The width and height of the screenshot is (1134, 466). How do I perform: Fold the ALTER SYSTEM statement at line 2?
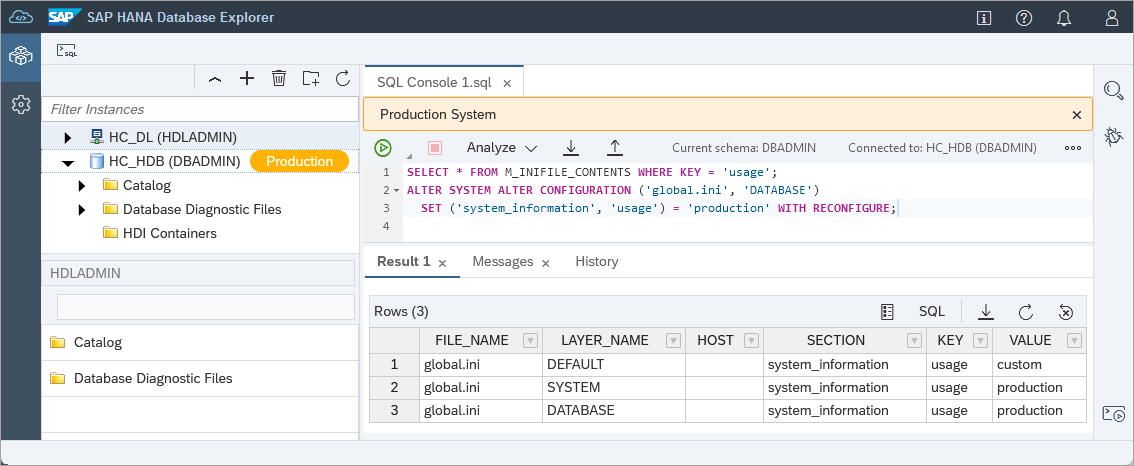click(x=396, y=190)
